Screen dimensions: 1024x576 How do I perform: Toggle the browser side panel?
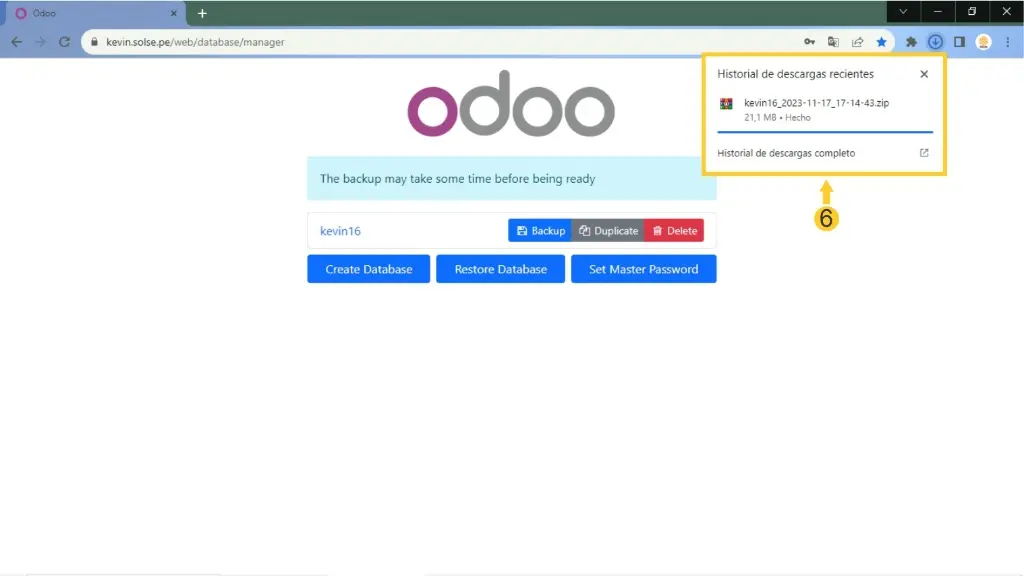point(959,42)
